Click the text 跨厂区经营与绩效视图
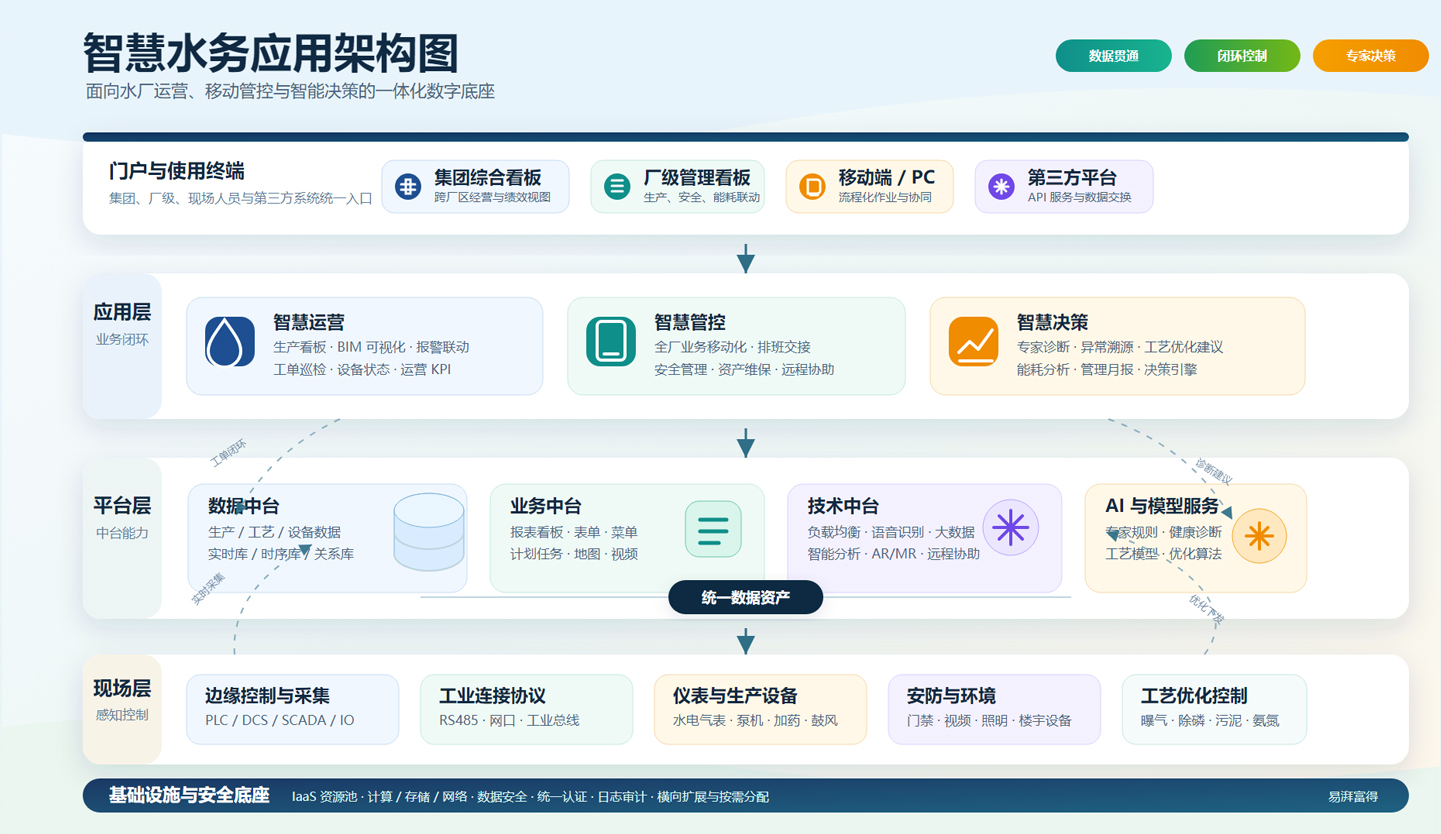1441x834 pixels. tap(492, 197)
